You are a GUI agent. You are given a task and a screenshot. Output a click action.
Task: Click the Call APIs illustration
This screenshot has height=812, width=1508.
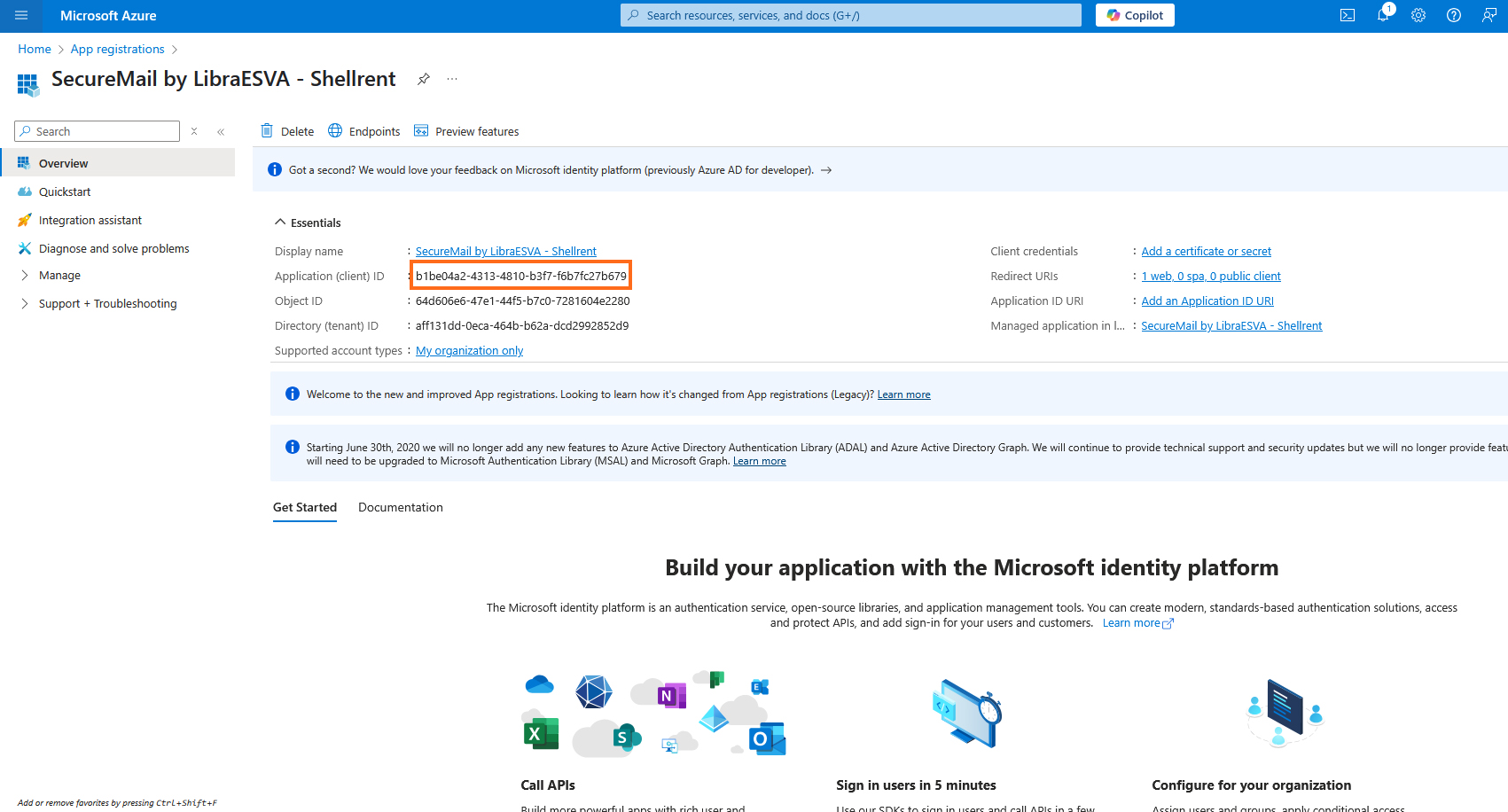(x=654, y=714)
